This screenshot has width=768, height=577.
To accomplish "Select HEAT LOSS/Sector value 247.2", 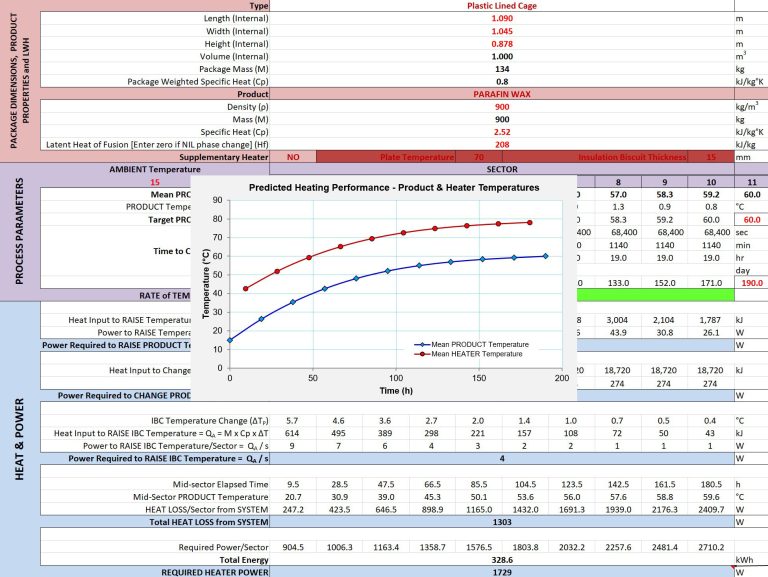I will [x=292, y=510].
